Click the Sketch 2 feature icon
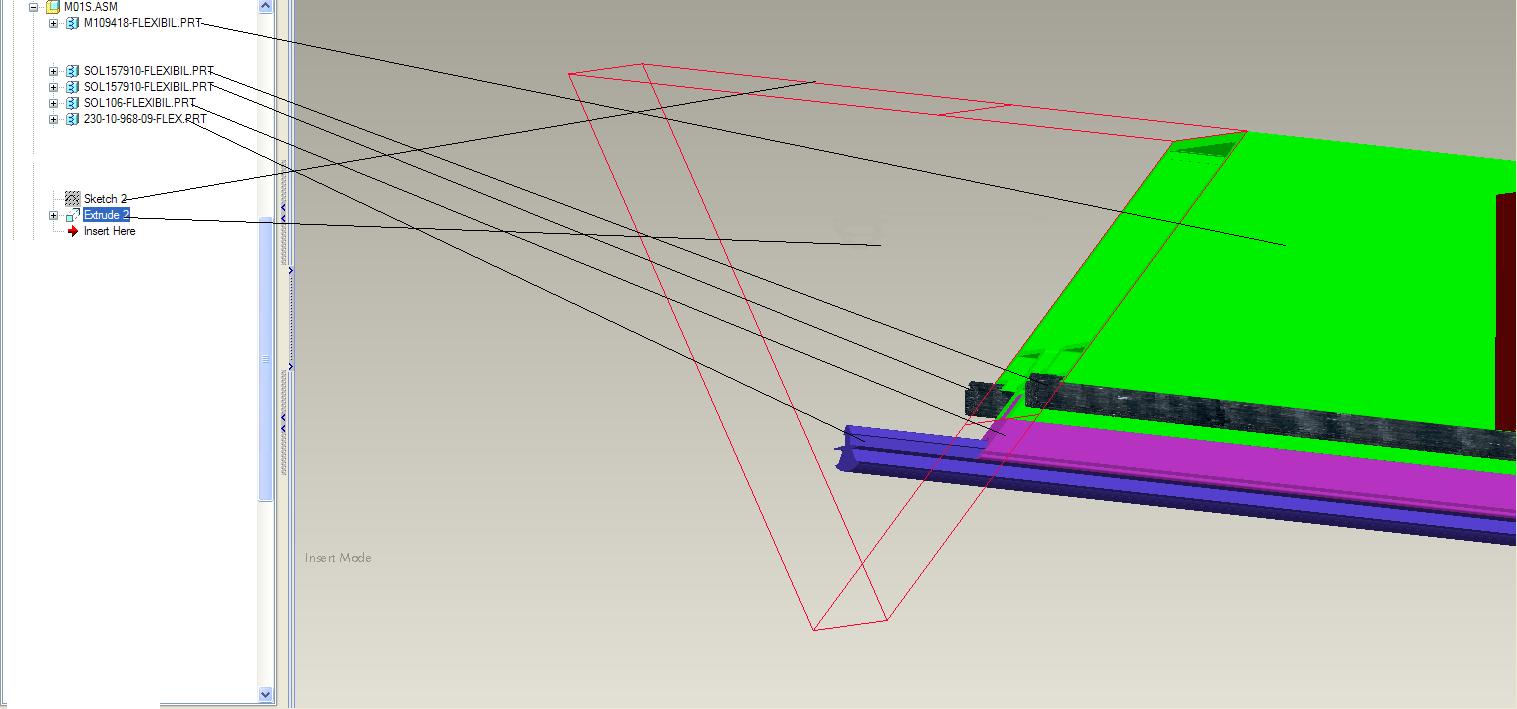 pos(72,199)
